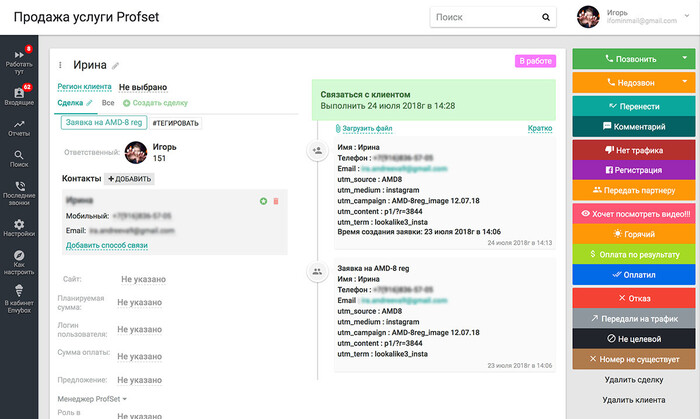Switch to the Все deals tab
The image size is (700, 419).
point(108,103)
